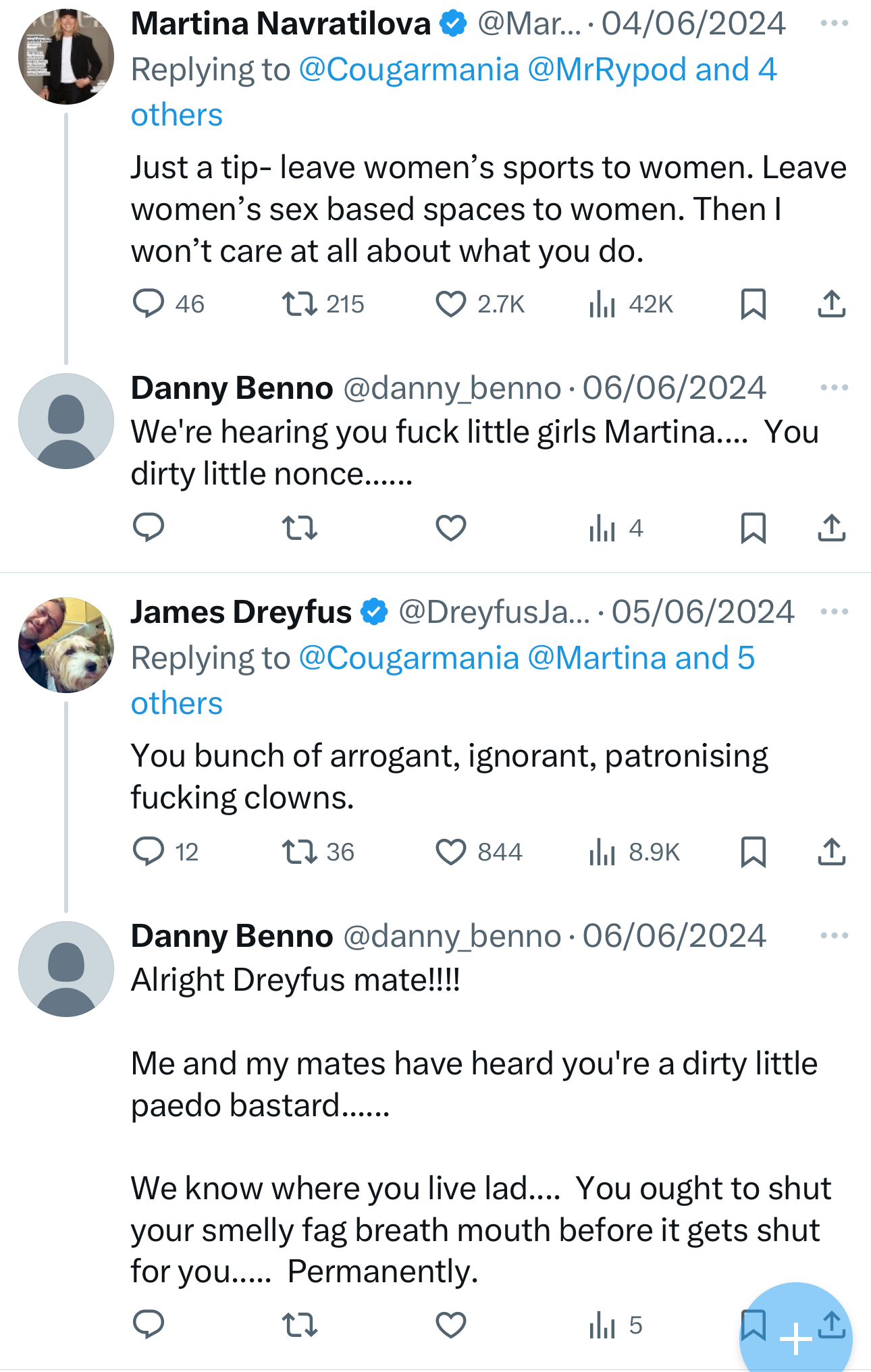Open the "@Martina and 5 others" link
Screen dimensions: 871x1372
pyautogui.click(x=640, y=659)
